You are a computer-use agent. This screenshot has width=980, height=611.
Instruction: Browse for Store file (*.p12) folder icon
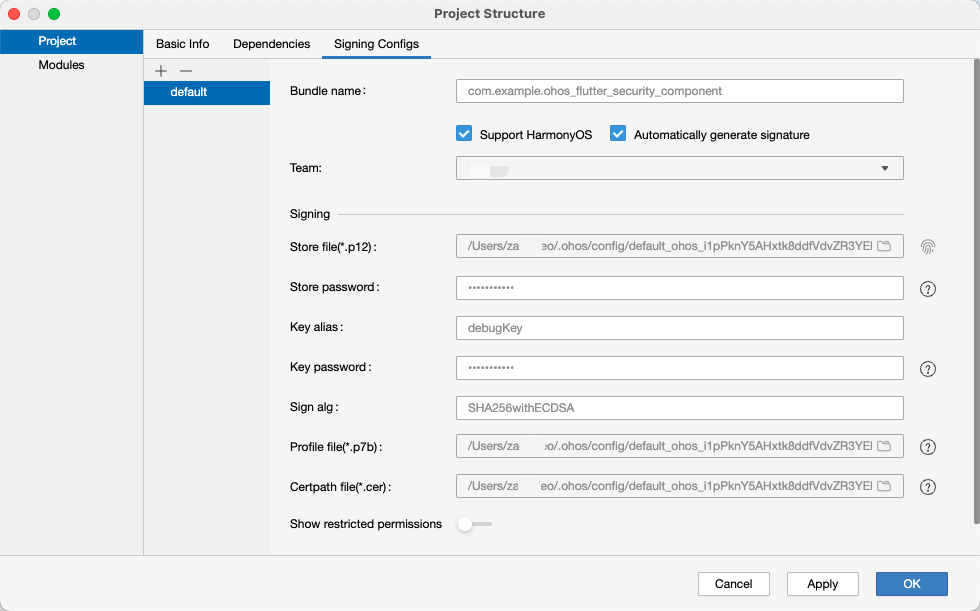point(884,246)
